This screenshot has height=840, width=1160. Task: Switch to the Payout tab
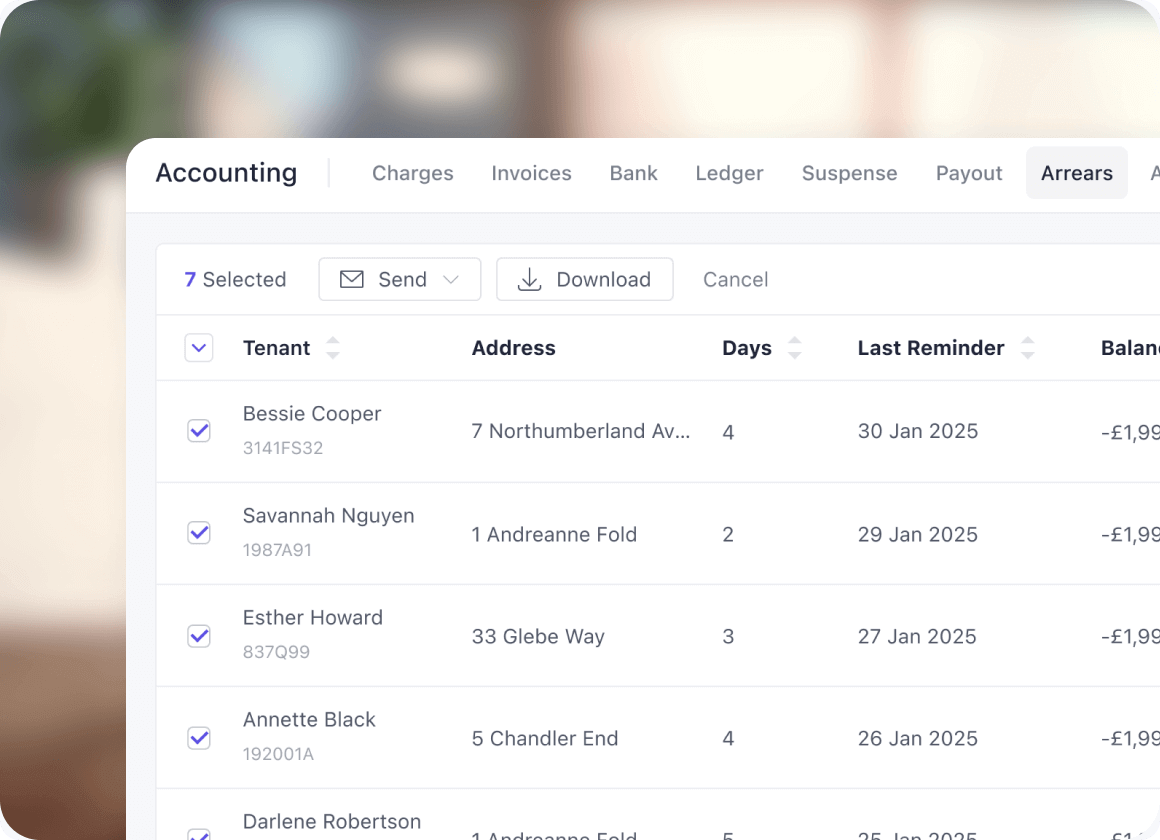pyautogui.click(x=968, y=173)
